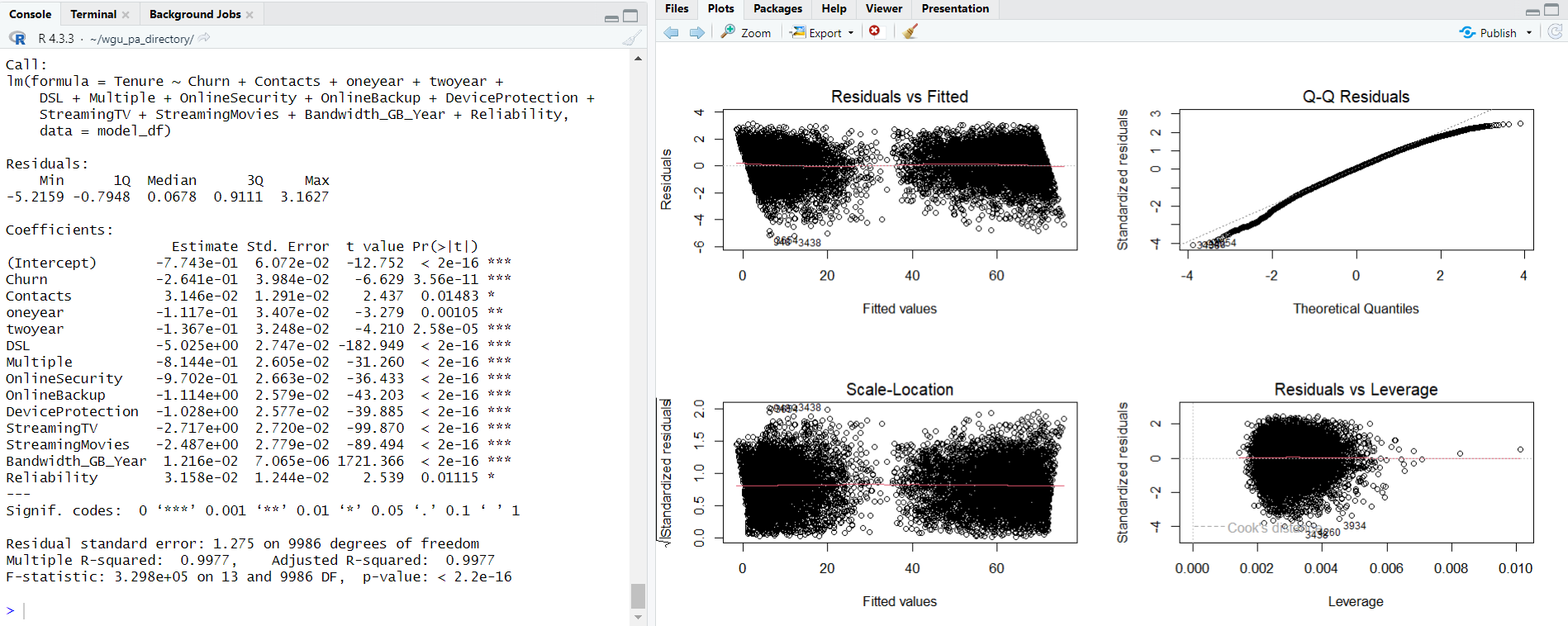The width and height of the screenshot is (1568, 626).
Task: Click the ~/wgu_pa_directory/ path text
Action: [142, 39]
